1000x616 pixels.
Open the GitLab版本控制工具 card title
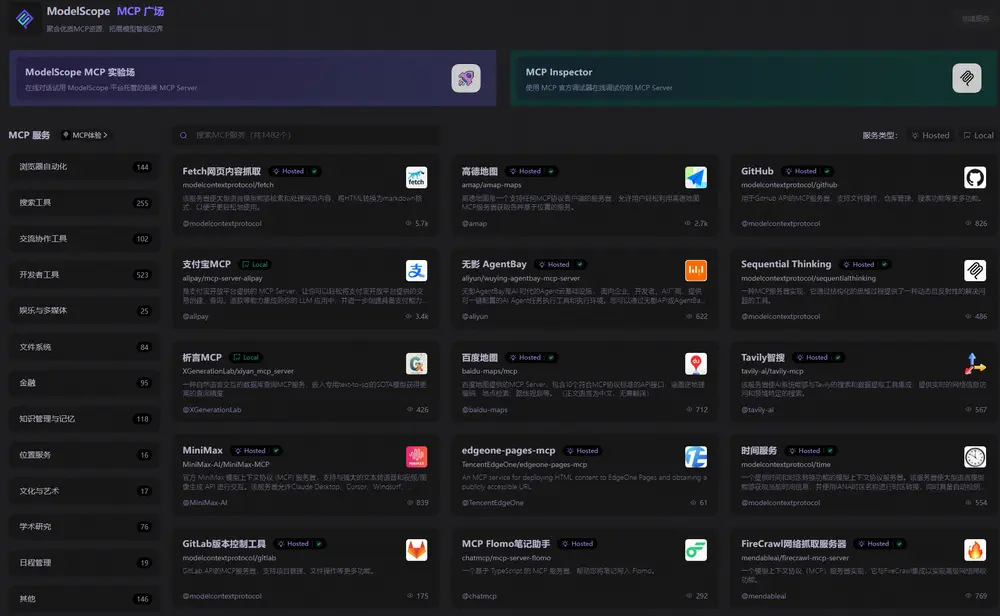(x=224, y=543)
